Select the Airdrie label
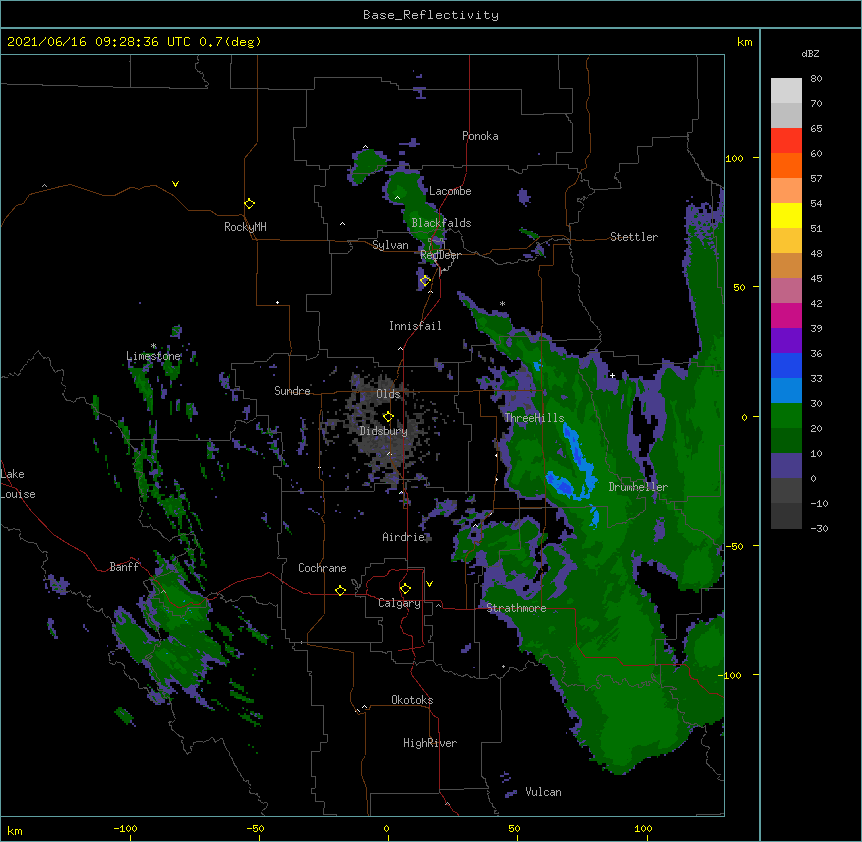The image size is (862, 842). click(404, 537)
